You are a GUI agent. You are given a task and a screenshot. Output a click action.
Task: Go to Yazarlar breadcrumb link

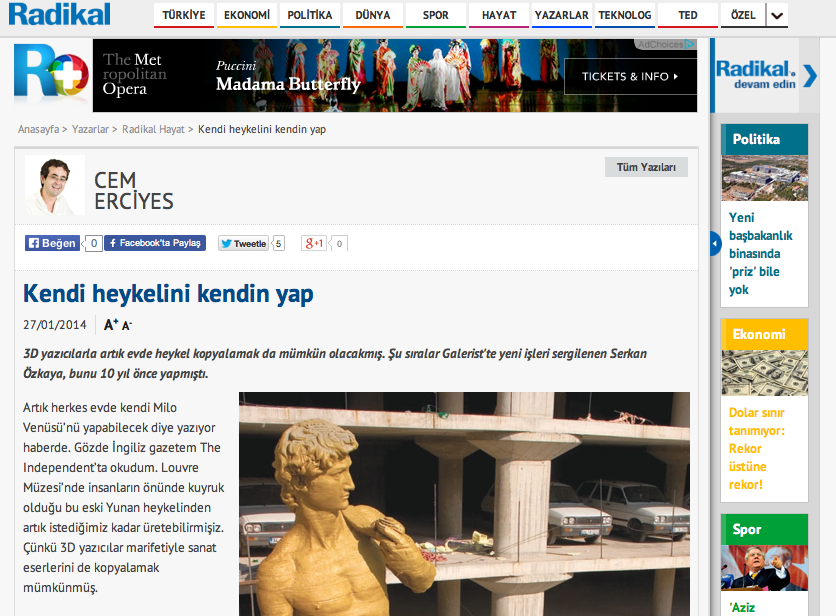click(x=90, y=129)
